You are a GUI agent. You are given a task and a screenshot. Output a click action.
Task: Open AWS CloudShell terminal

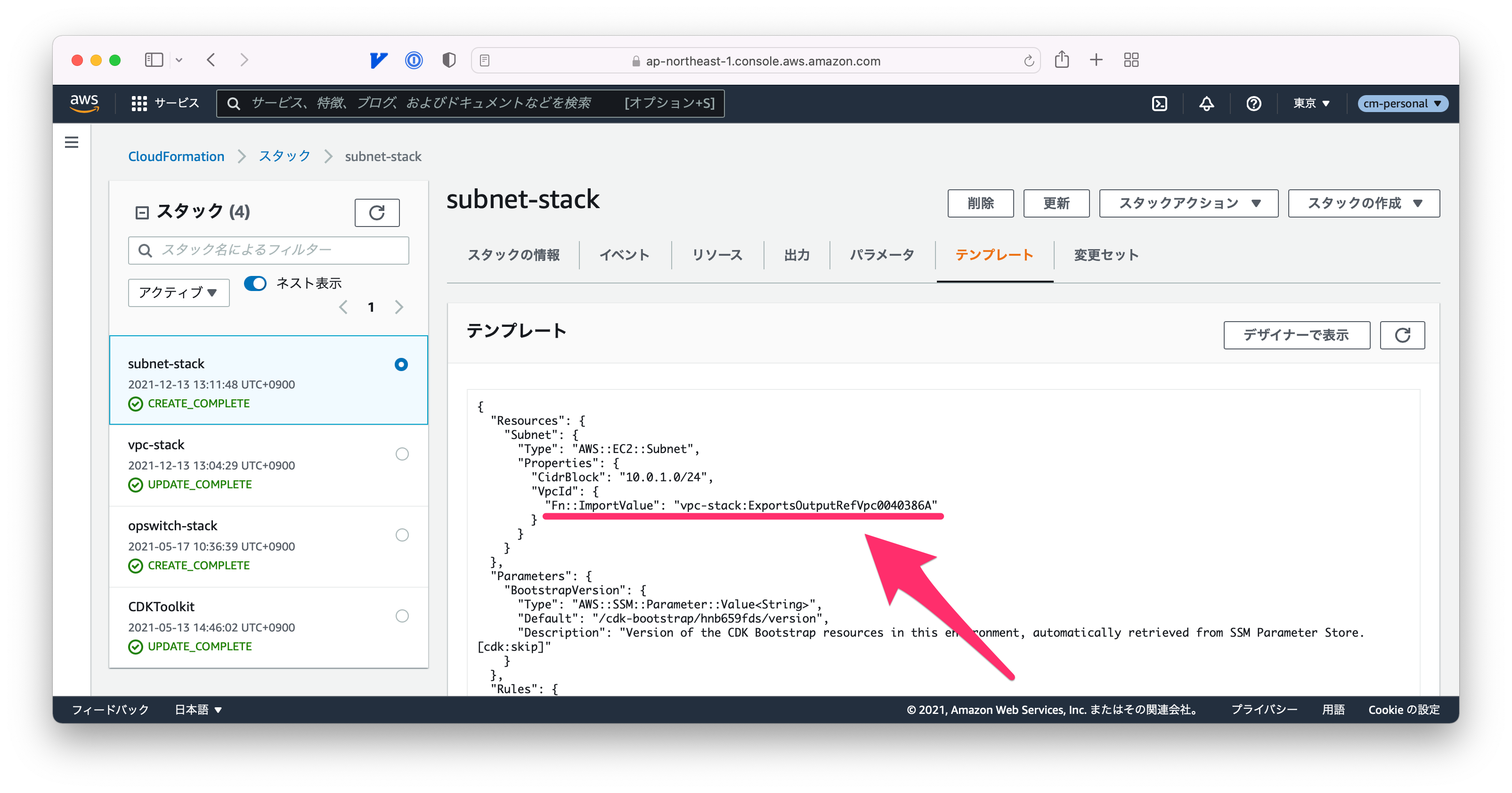tap(1159, 103)
